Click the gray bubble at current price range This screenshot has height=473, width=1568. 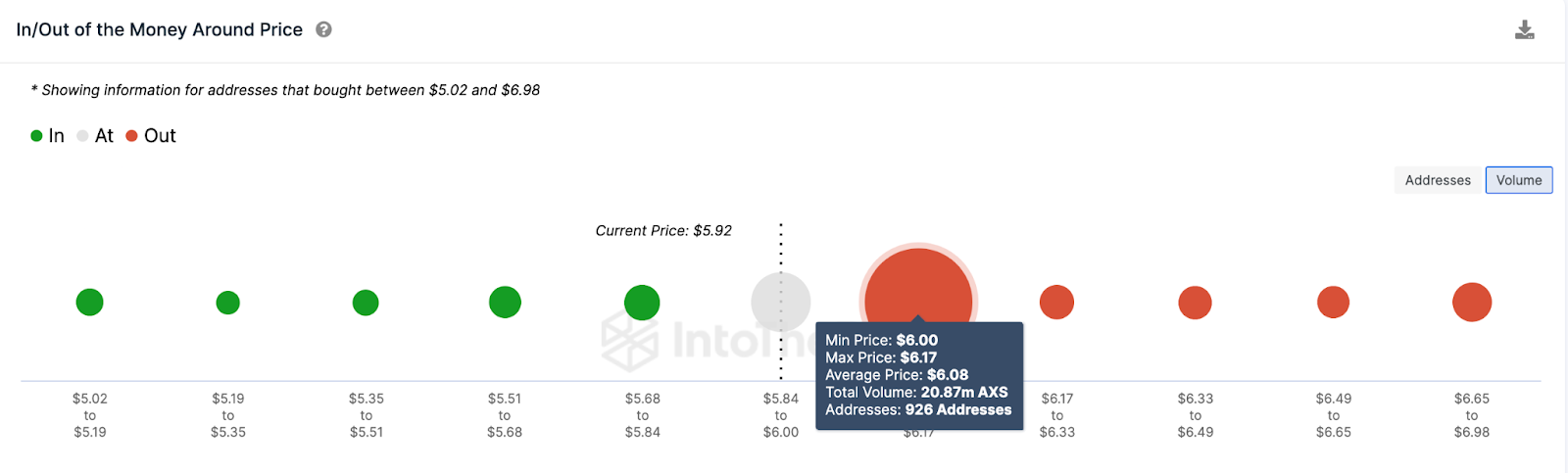(x=781, y=303)
